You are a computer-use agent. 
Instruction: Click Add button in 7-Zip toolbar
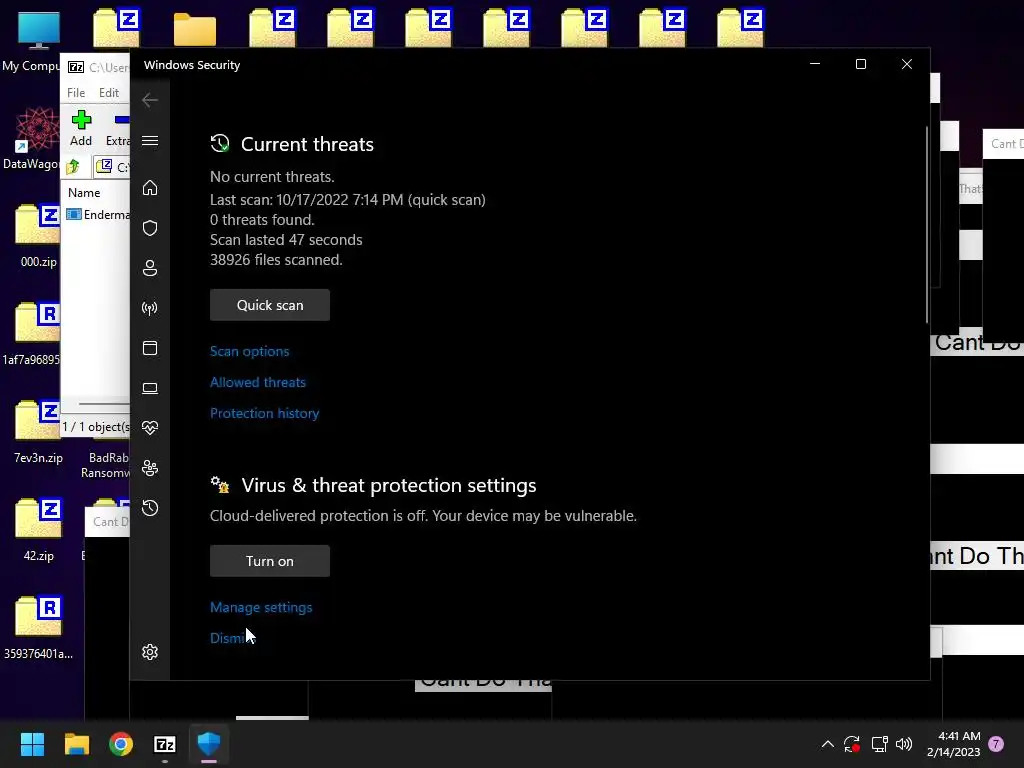click(81, 129)
